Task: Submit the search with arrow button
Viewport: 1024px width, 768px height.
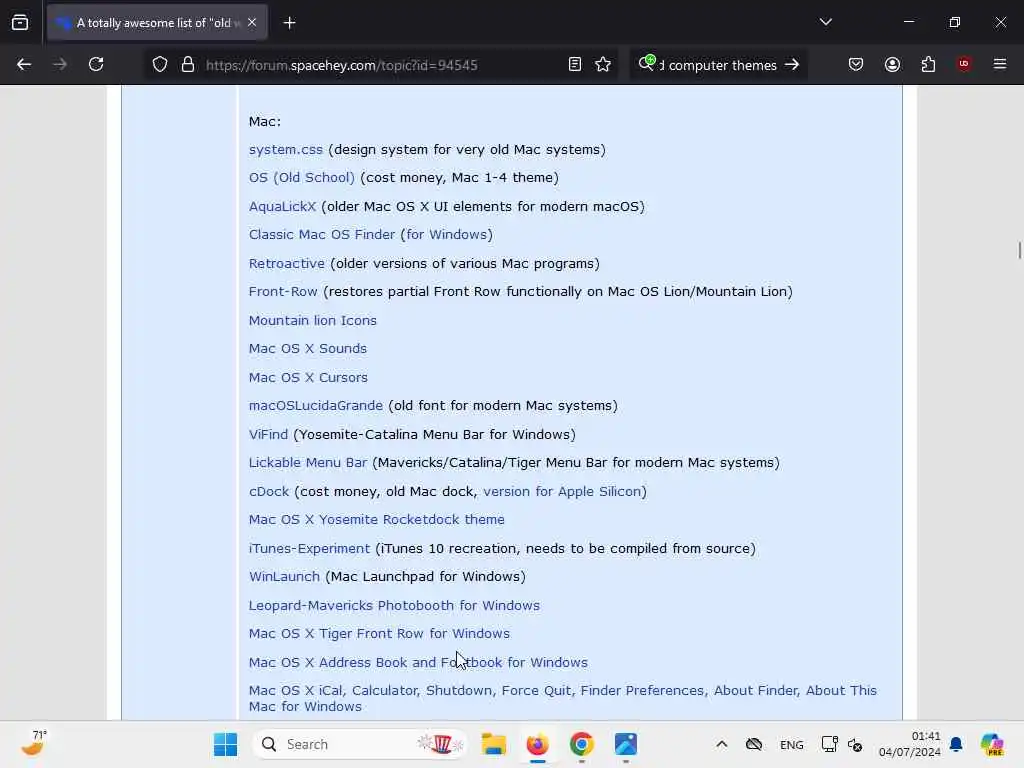Action: click(x=792, y=65)
